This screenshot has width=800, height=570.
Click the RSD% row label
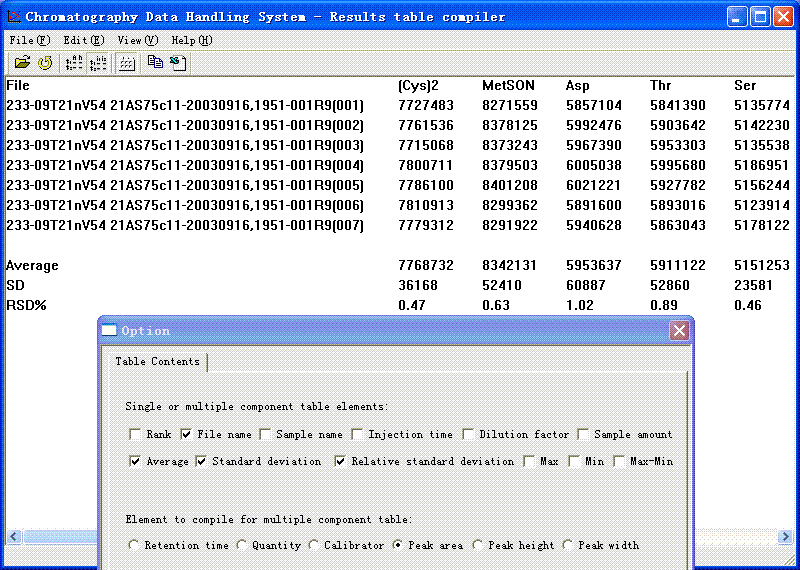[x=27, y=306]
